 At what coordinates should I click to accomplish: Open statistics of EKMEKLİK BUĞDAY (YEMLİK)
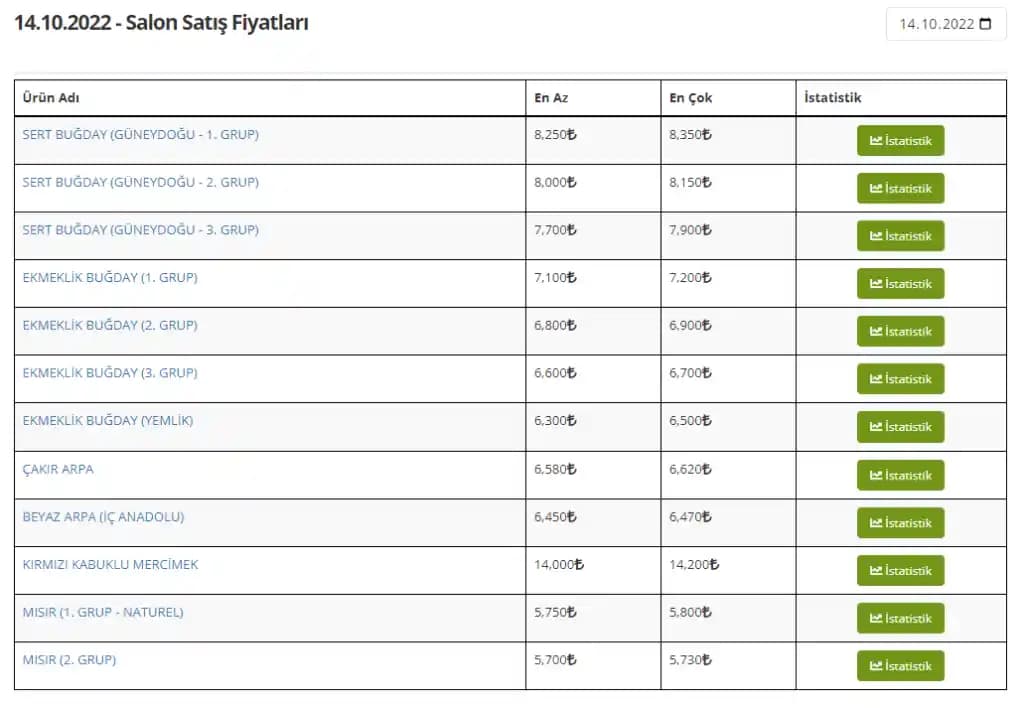pyautogui.click(x=900, y=427)
